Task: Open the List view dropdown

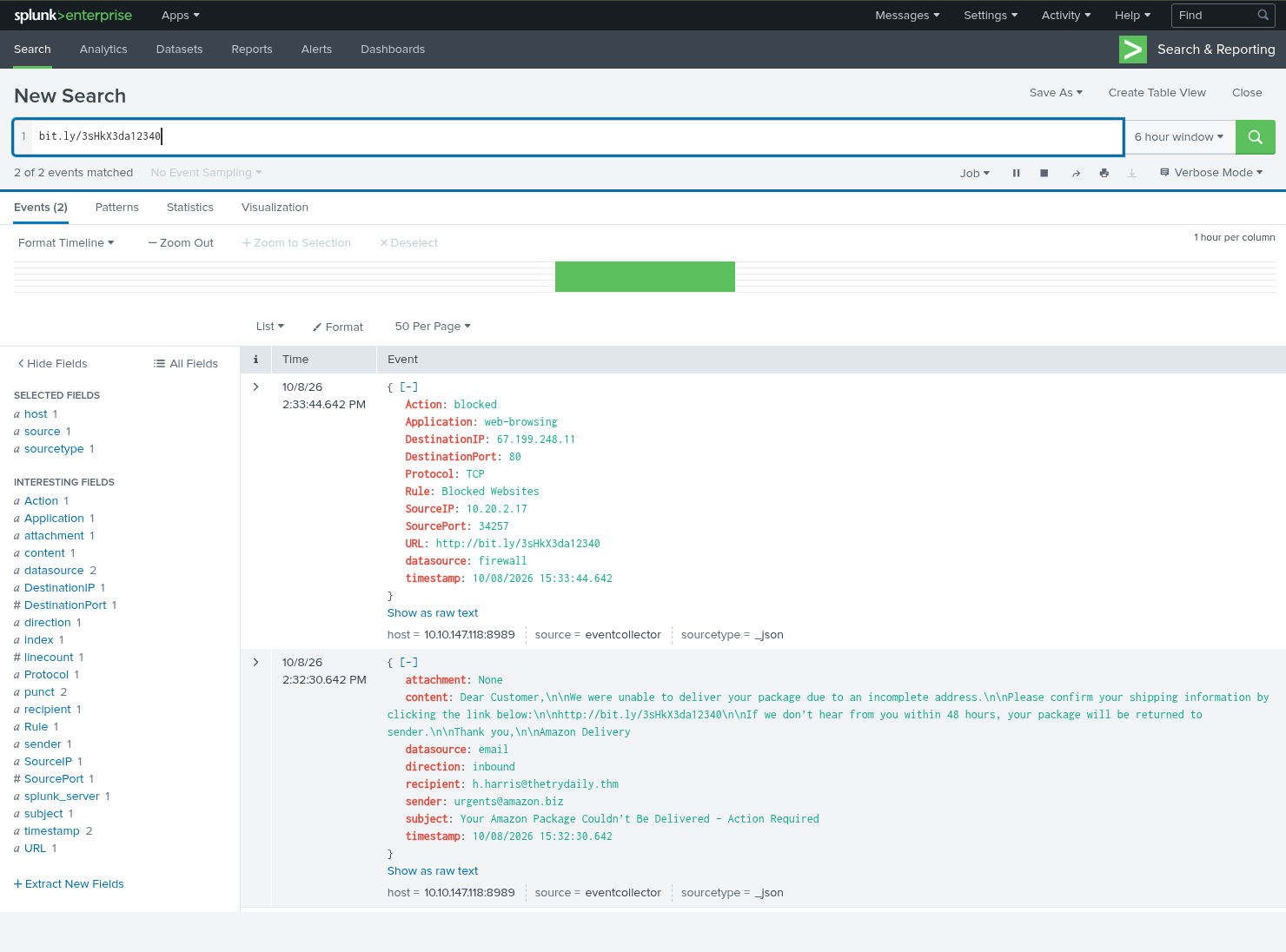Action: (x=270, y=327)
